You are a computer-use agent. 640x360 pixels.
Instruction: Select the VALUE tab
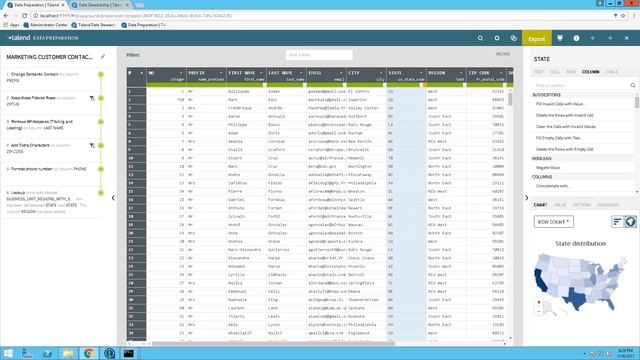tap(560, 205)
